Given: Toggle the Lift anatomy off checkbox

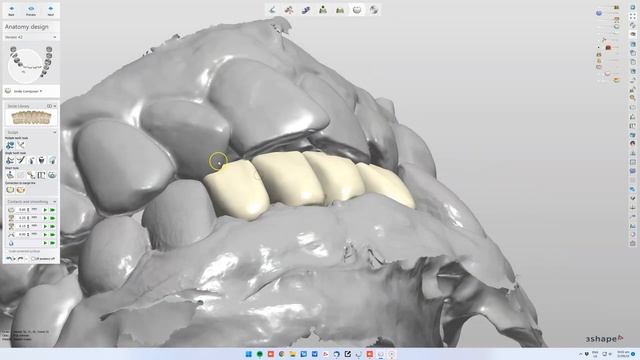Looking at the screenshot, I should click(34, 259).
